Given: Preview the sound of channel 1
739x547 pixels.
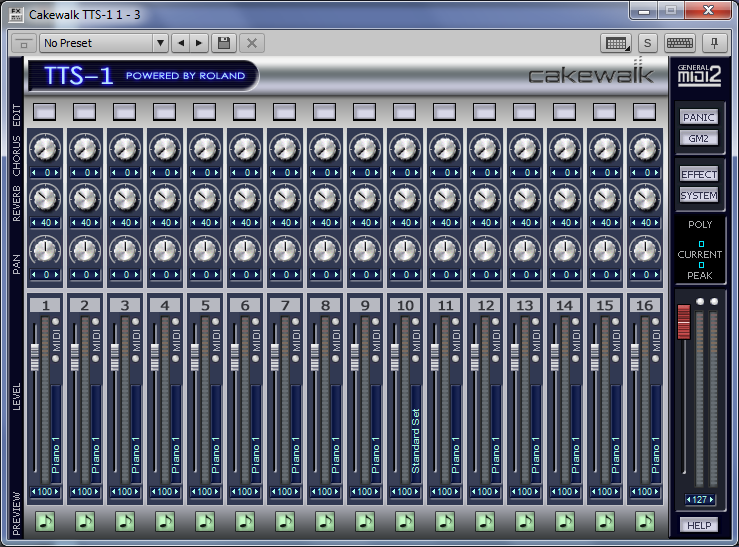Looking at the screenshot, I should pos(45,521).
